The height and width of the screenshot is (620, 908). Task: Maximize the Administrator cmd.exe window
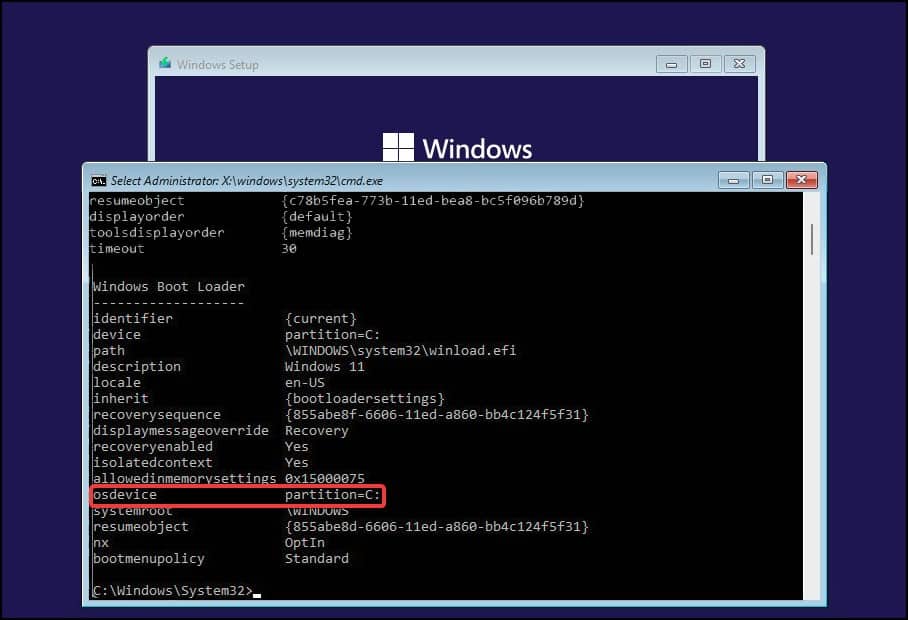[767, 180]
